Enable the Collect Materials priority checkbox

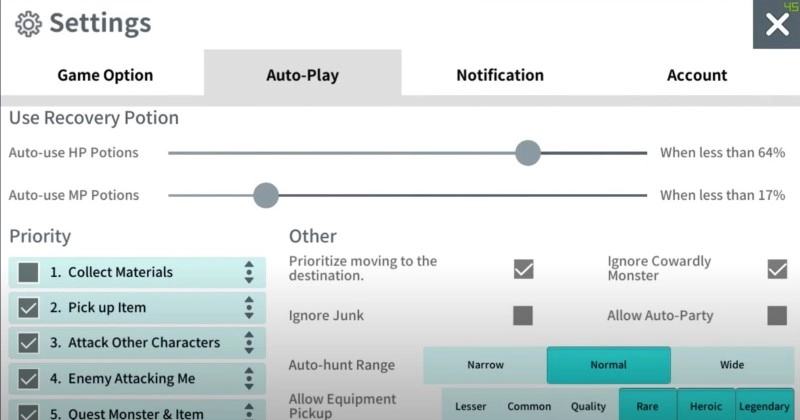(29, 272)
